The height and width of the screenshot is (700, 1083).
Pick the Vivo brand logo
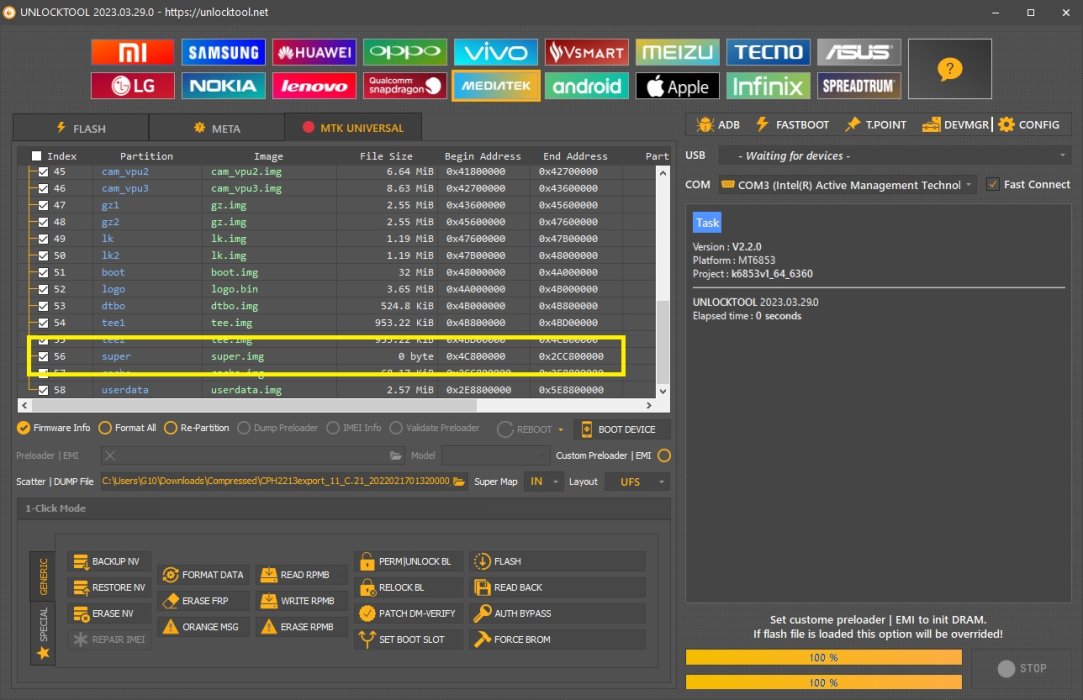496,52
